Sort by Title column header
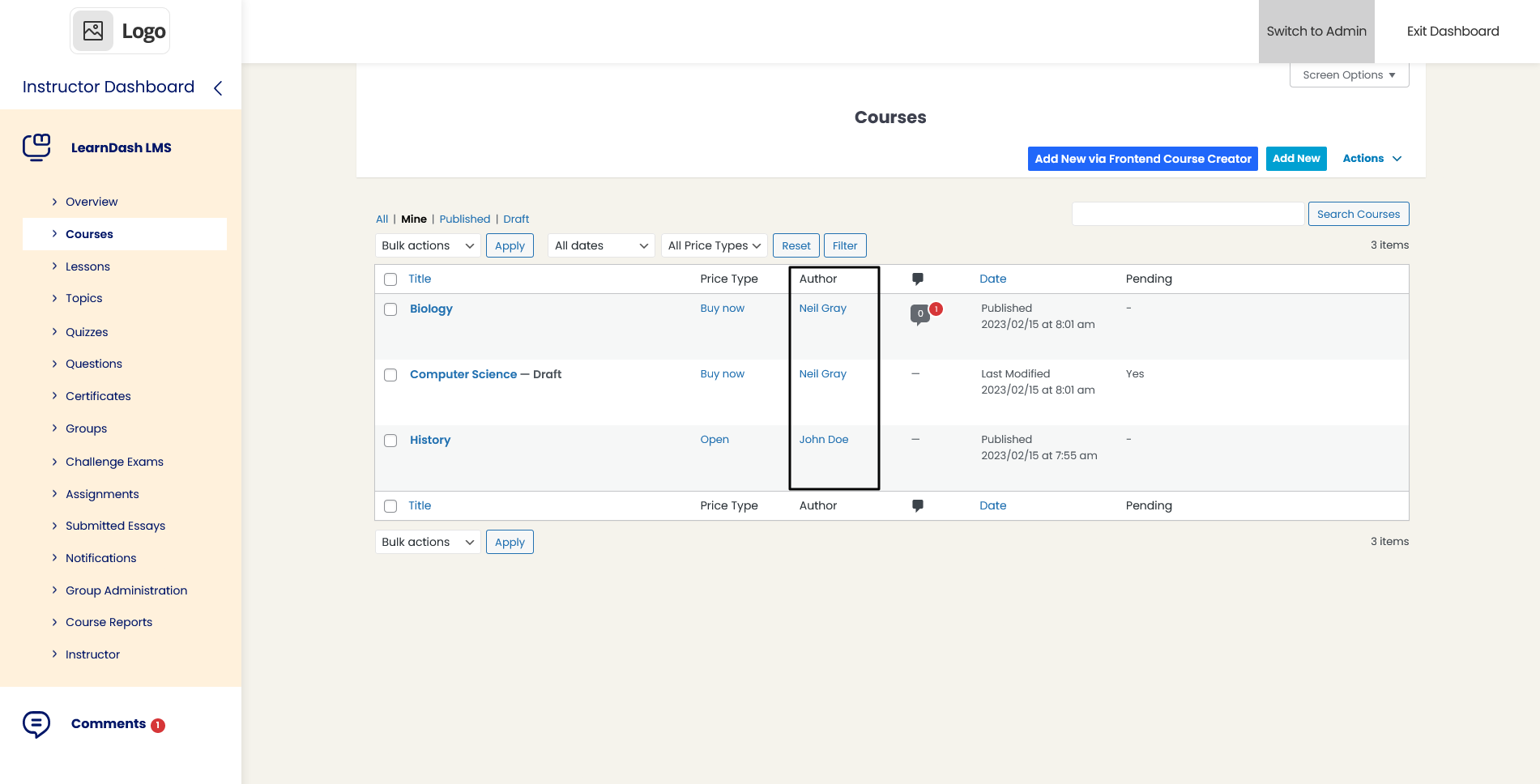 click(420, 279)
